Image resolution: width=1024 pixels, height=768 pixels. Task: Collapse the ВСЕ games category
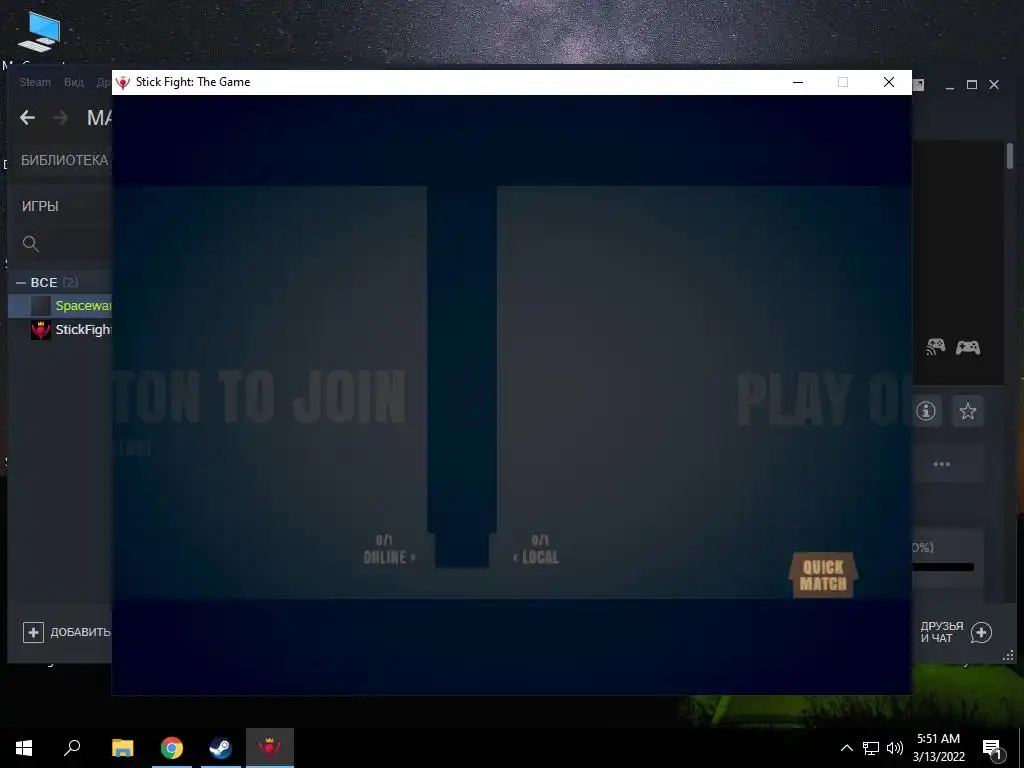point(21,283)
